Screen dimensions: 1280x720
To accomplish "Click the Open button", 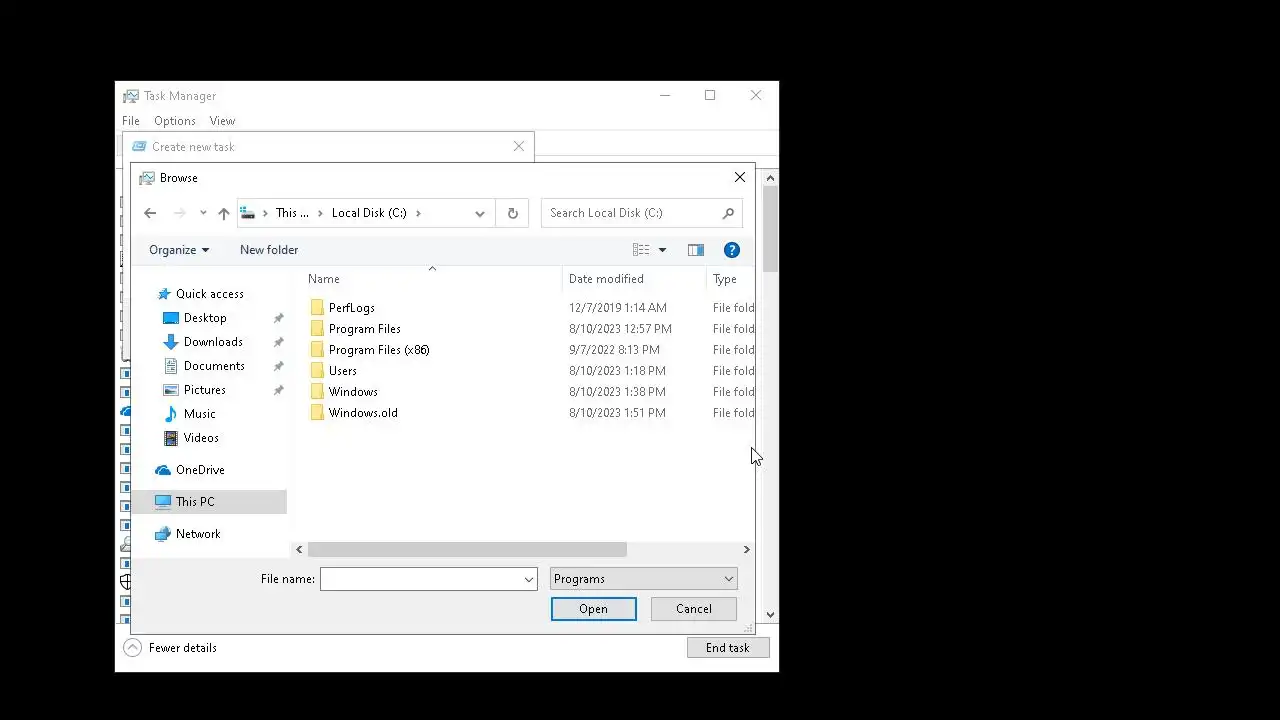I will coord(593,609).
